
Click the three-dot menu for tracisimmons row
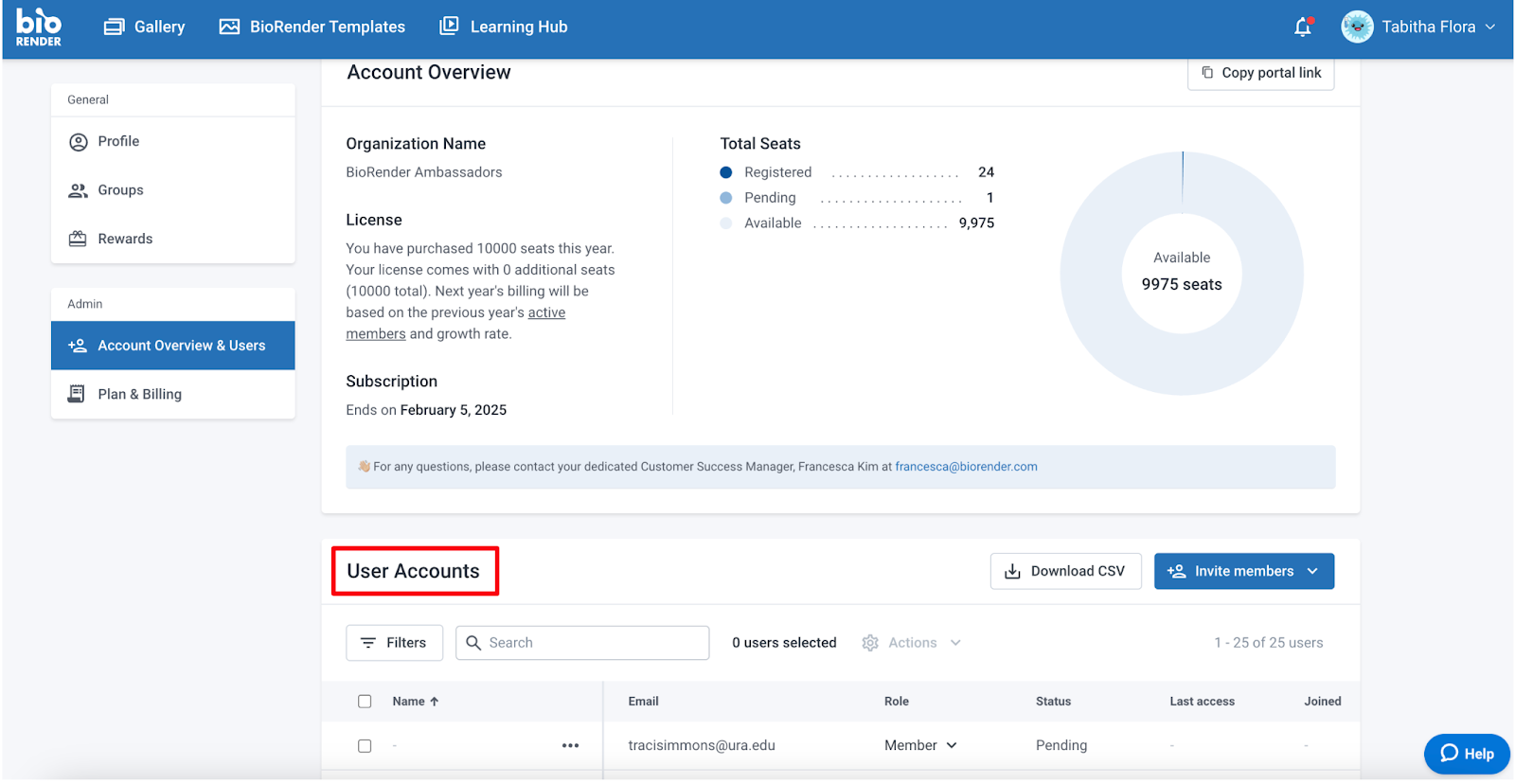click(570, 746)
